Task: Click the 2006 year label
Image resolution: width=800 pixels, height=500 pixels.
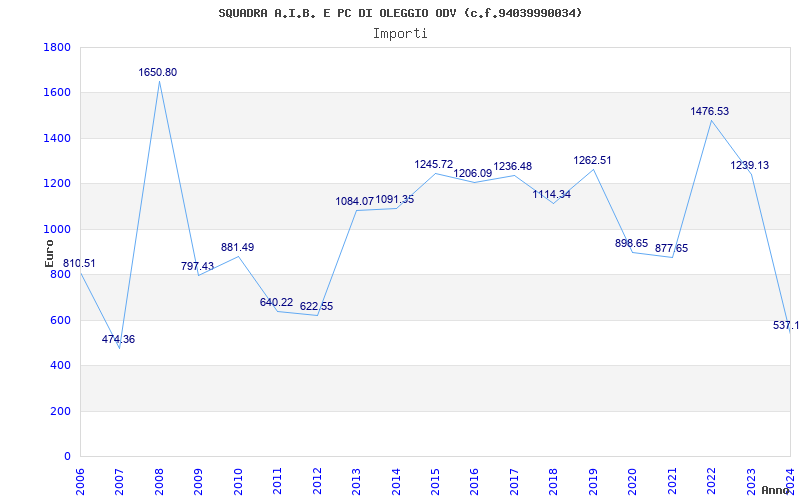Action: (x=80, y=480)
